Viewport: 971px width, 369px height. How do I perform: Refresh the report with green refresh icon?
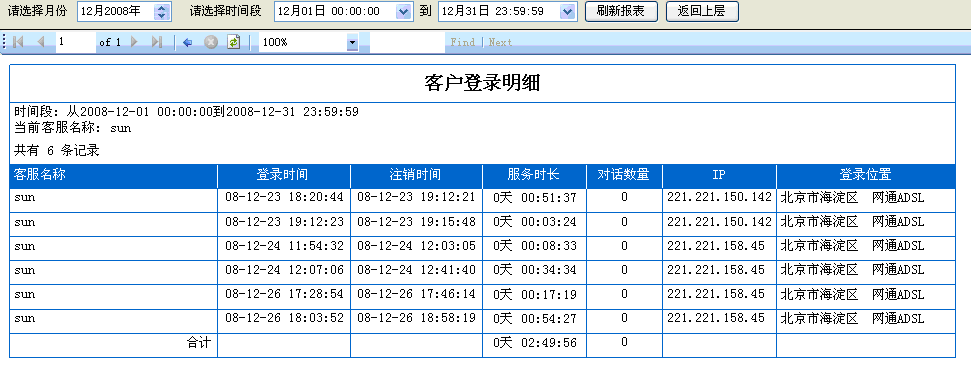[233, 42]
